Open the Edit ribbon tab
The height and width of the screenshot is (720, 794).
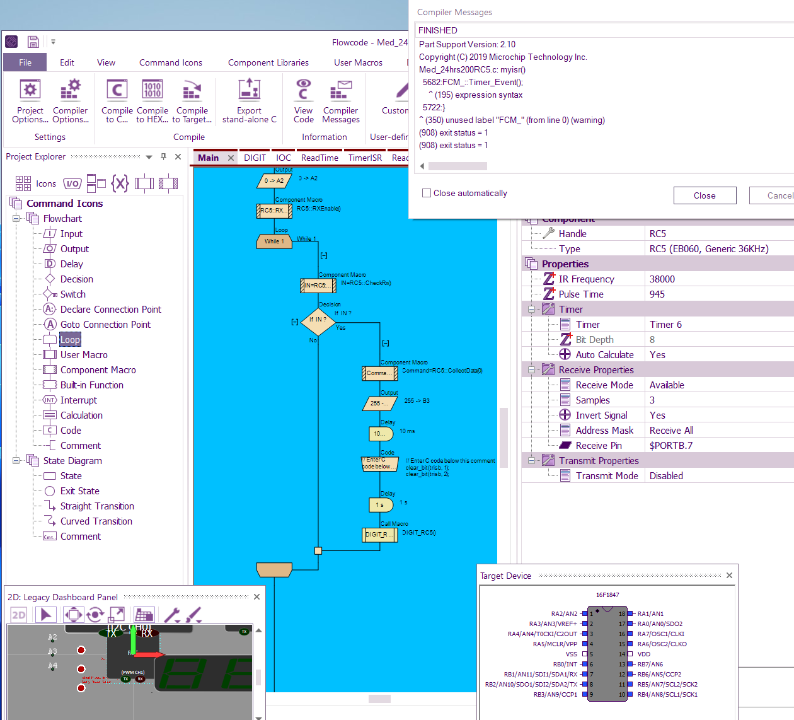click(x=67, y=62)
